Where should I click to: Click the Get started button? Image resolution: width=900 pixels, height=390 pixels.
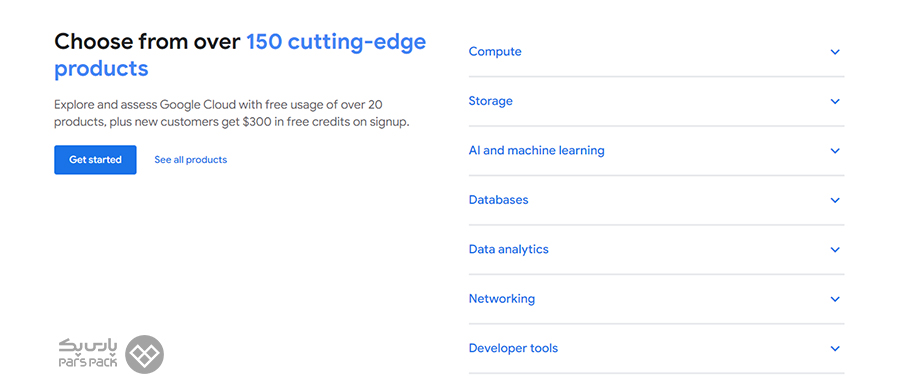coord(95,160)
